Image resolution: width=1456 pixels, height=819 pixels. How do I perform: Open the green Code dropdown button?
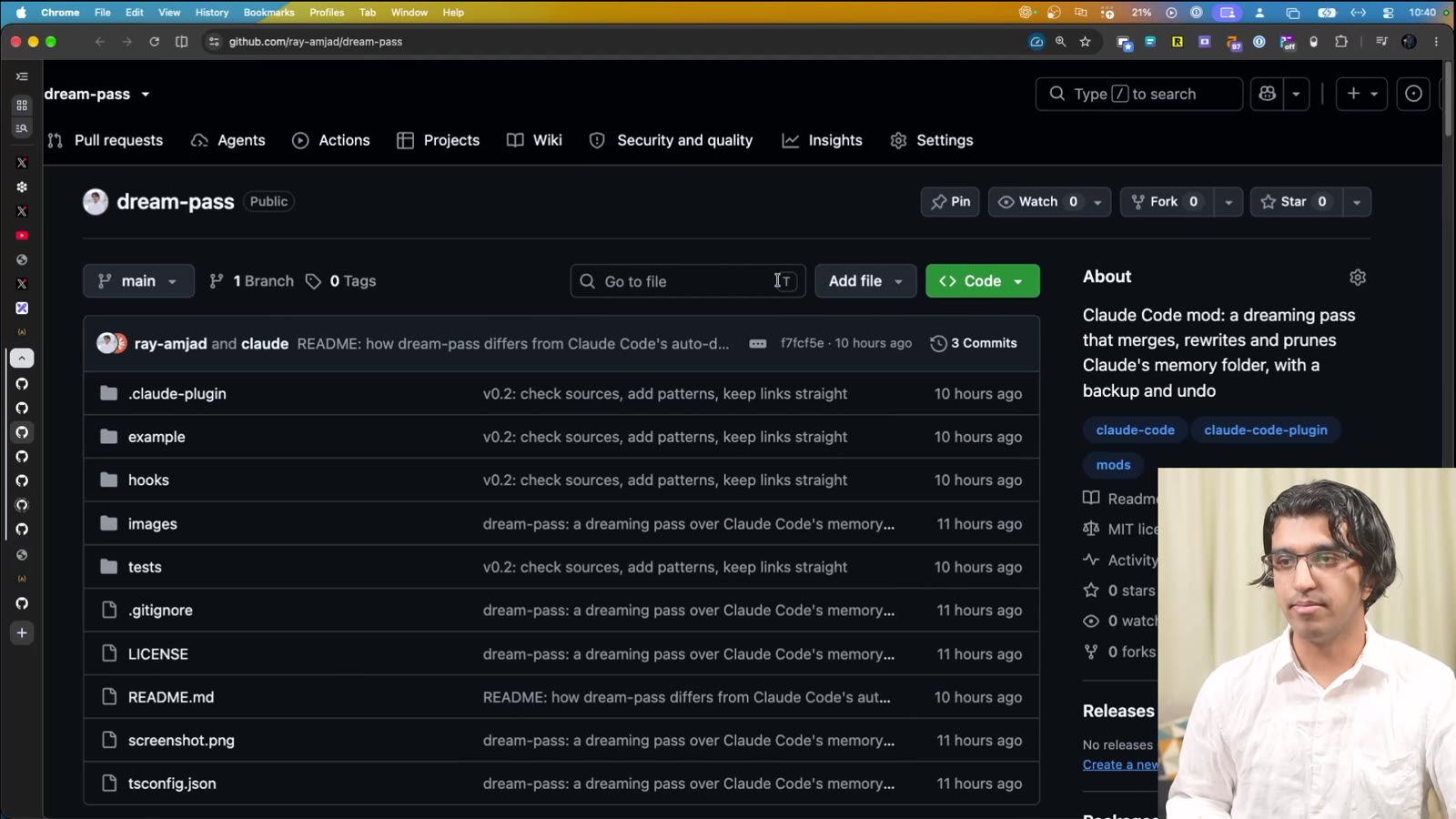click(982, 281)
